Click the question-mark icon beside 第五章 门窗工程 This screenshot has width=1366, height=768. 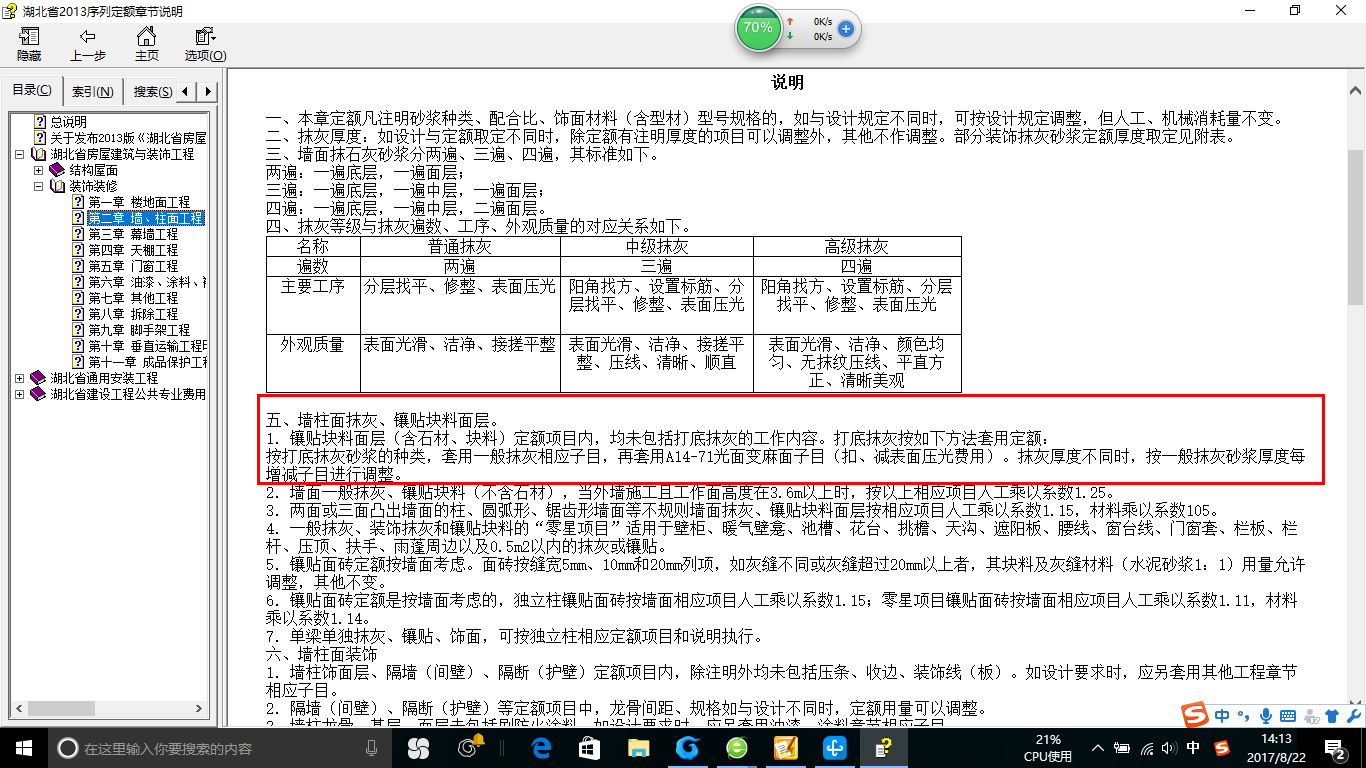point(78,266)
